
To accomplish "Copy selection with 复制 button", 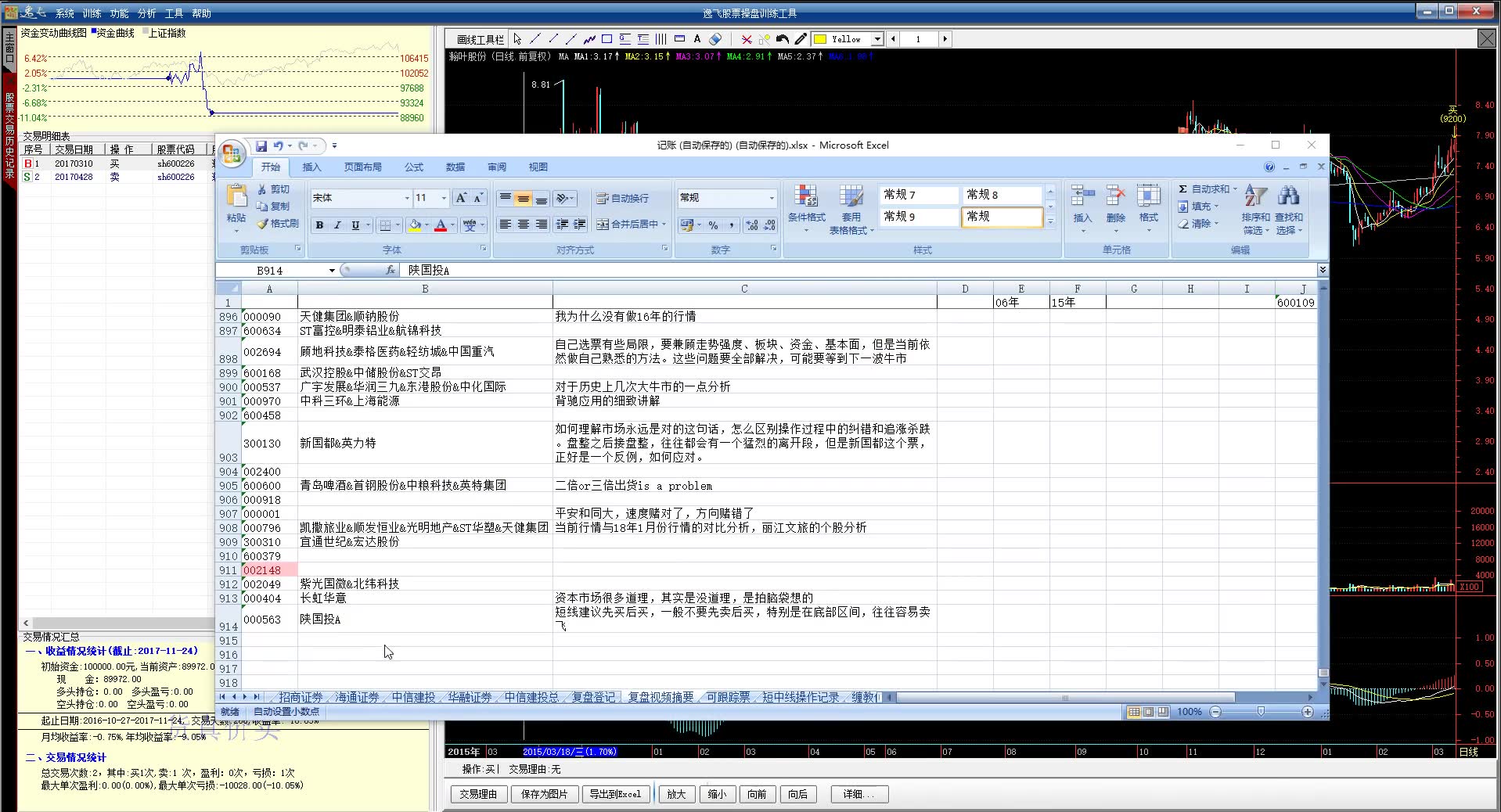I will coord(273,207).
